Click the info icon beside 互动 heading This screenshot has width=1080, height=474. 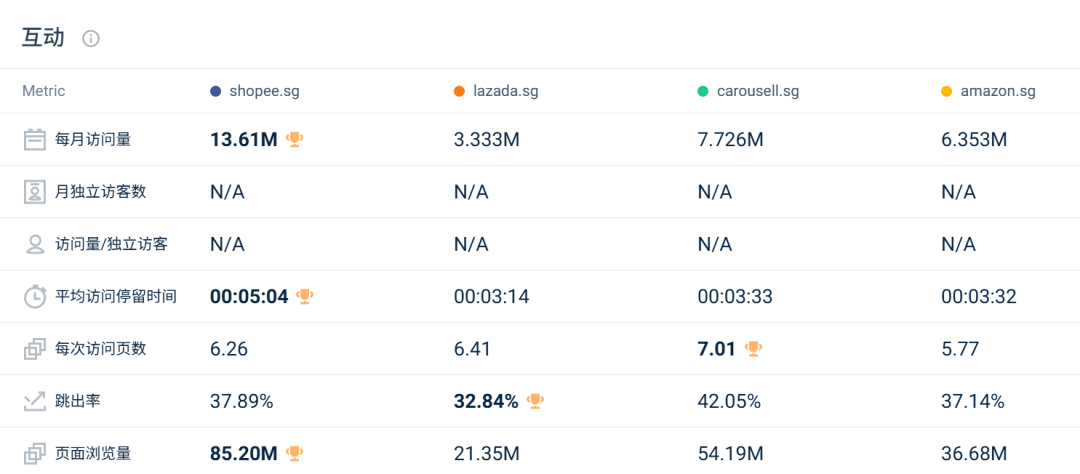coord(91,39)
